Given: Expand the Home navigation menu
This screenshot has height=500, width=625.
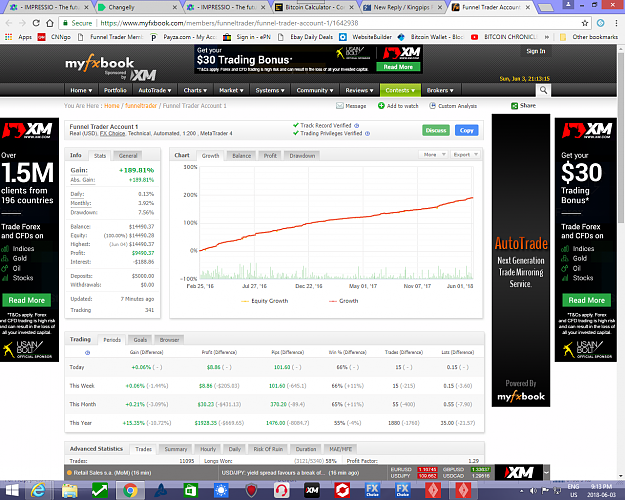Looking at the screenshot, I should point(81,90).
